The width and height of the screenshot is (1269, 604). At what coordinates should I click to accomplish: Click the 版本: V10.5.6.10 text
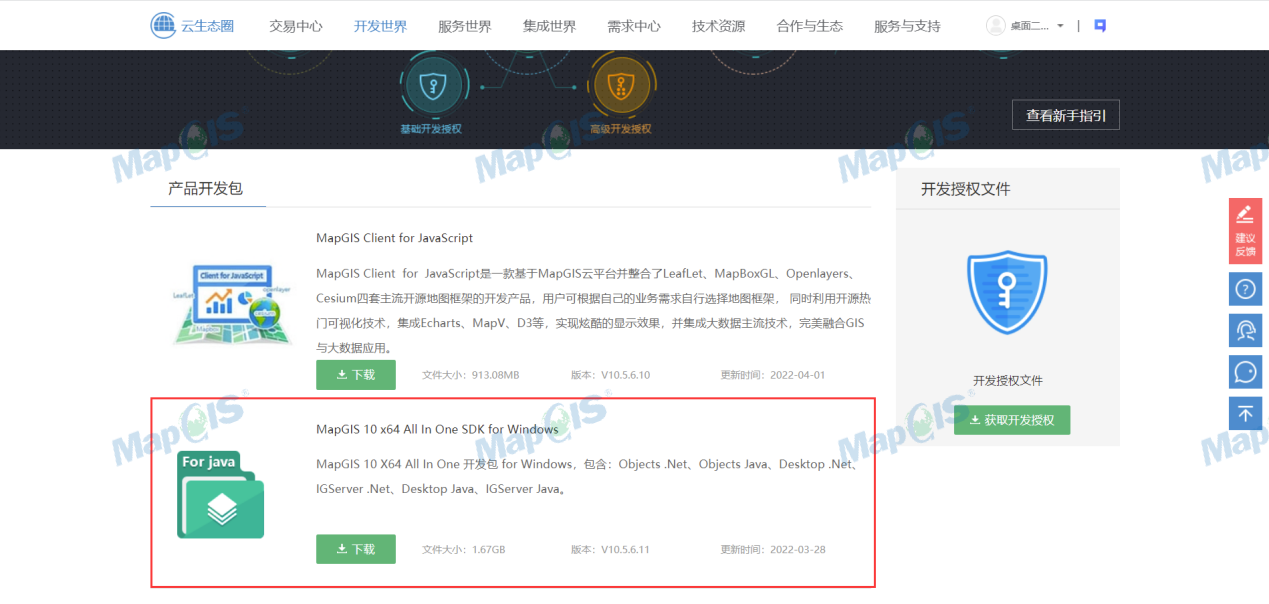(x=610, y=375)
